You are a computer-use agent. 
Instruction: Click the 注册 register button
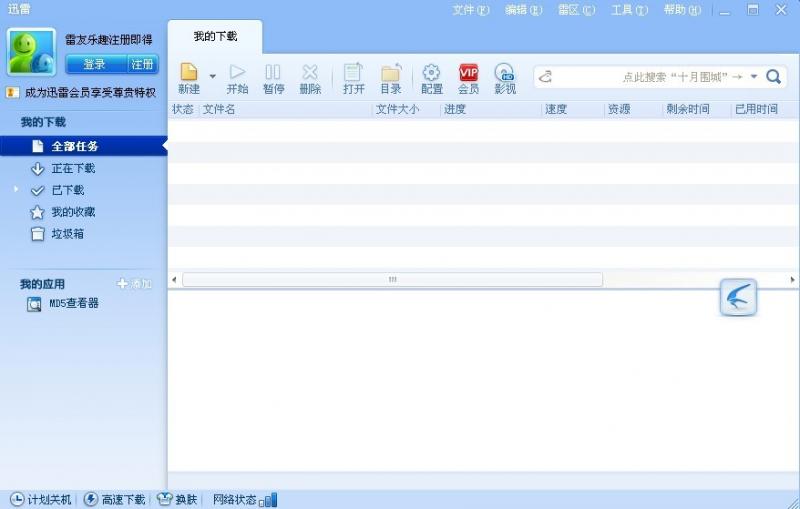pos(143,64)
